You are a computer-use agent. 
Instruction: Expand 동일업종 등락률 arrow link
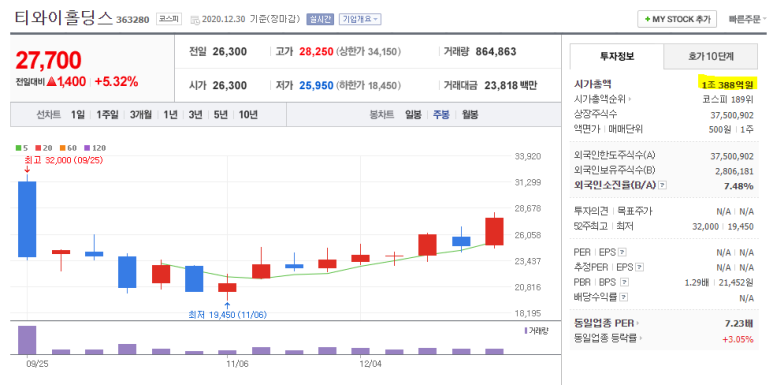pos(641,338)
